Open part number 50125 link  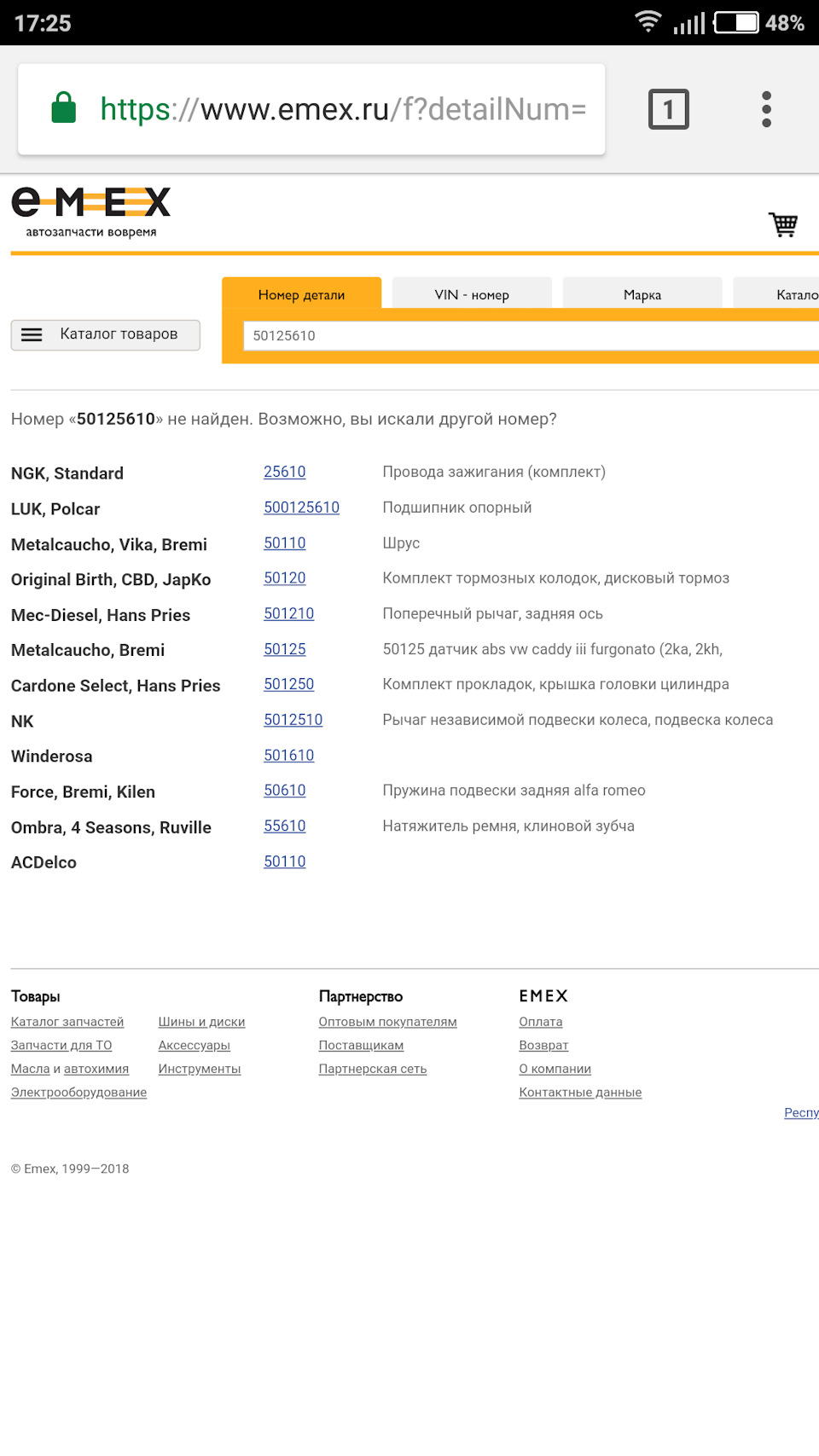point(285,649)
